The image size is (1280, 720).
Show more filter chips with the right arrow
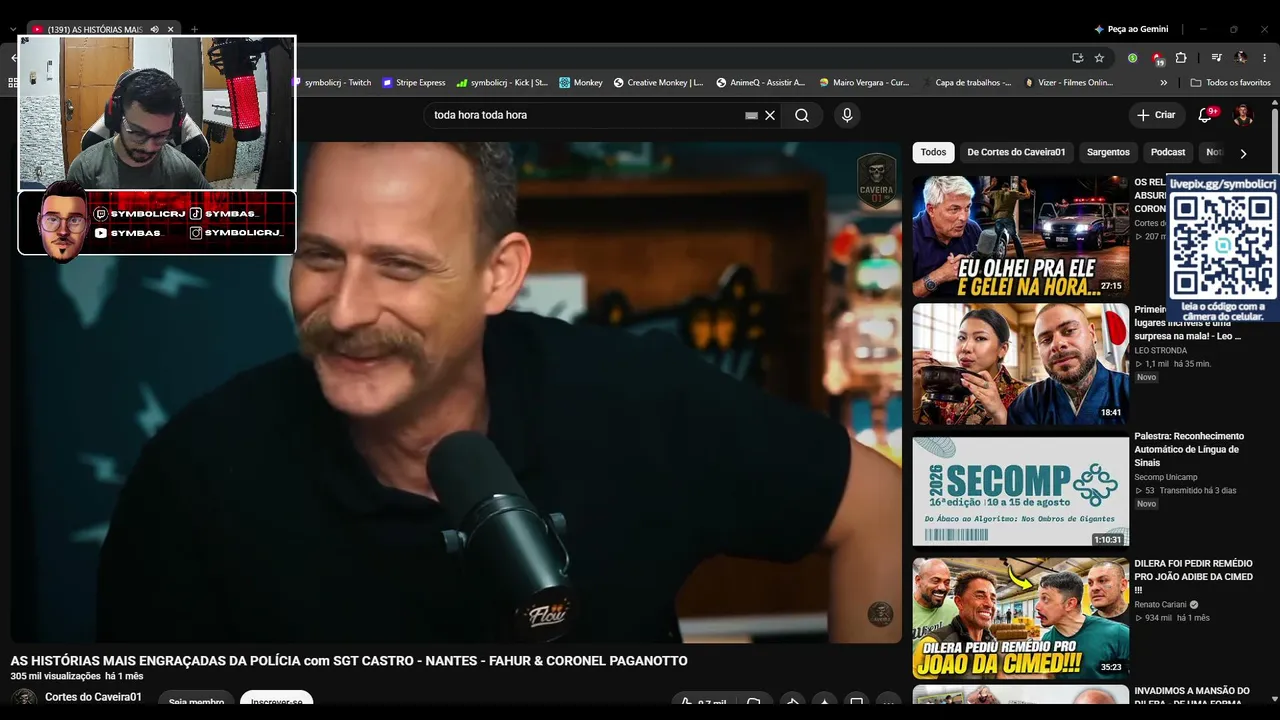pos(1243,153)
